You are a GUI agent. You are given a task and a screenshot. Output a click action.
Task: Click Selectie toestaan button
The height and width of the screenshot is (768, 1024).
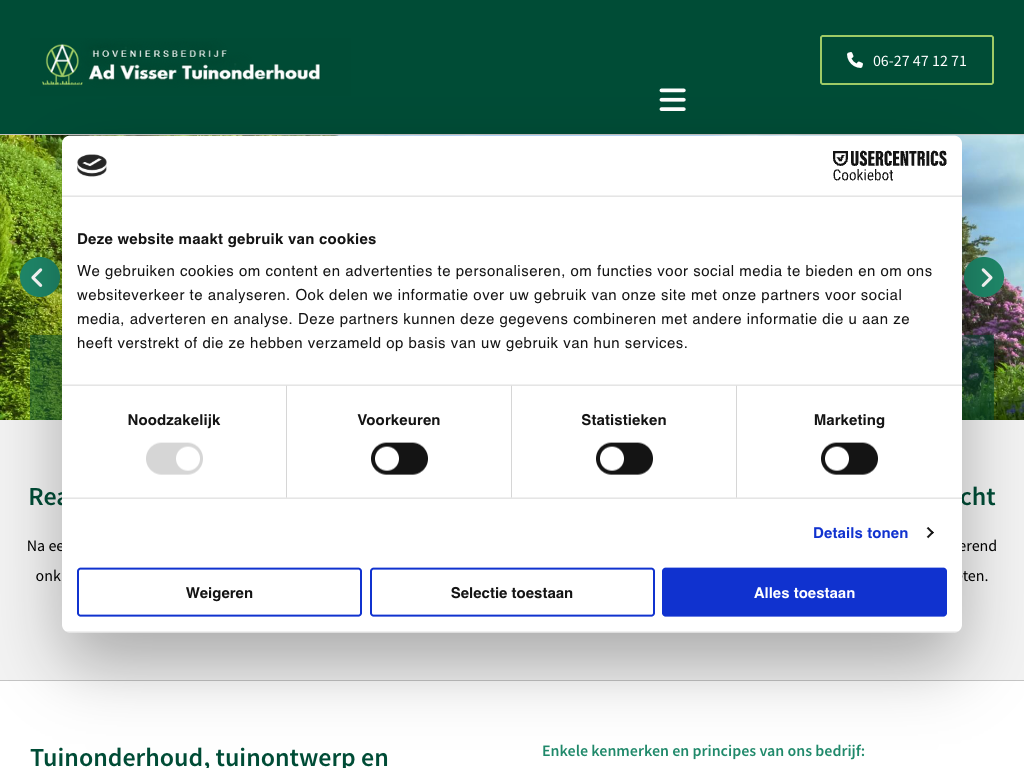point(512,593)
